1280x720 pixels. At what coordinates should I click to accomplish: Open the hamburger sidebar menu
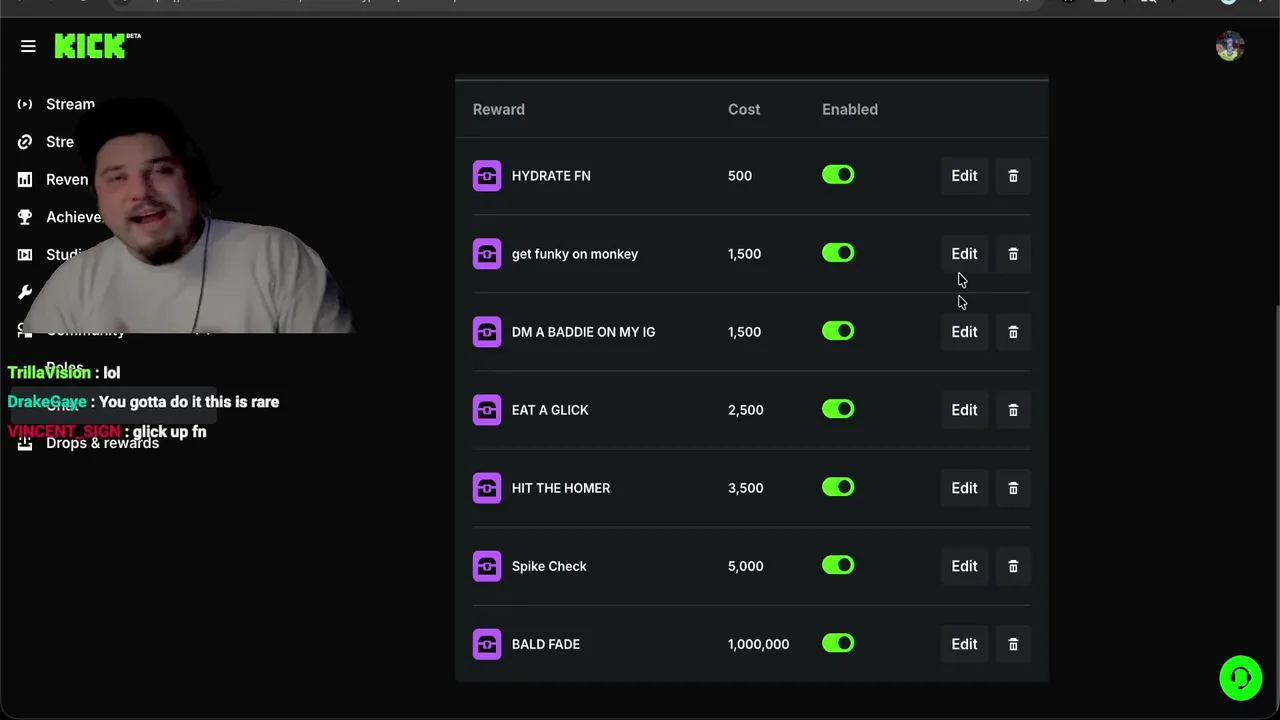pyautogui.click(x=28, y=46)
